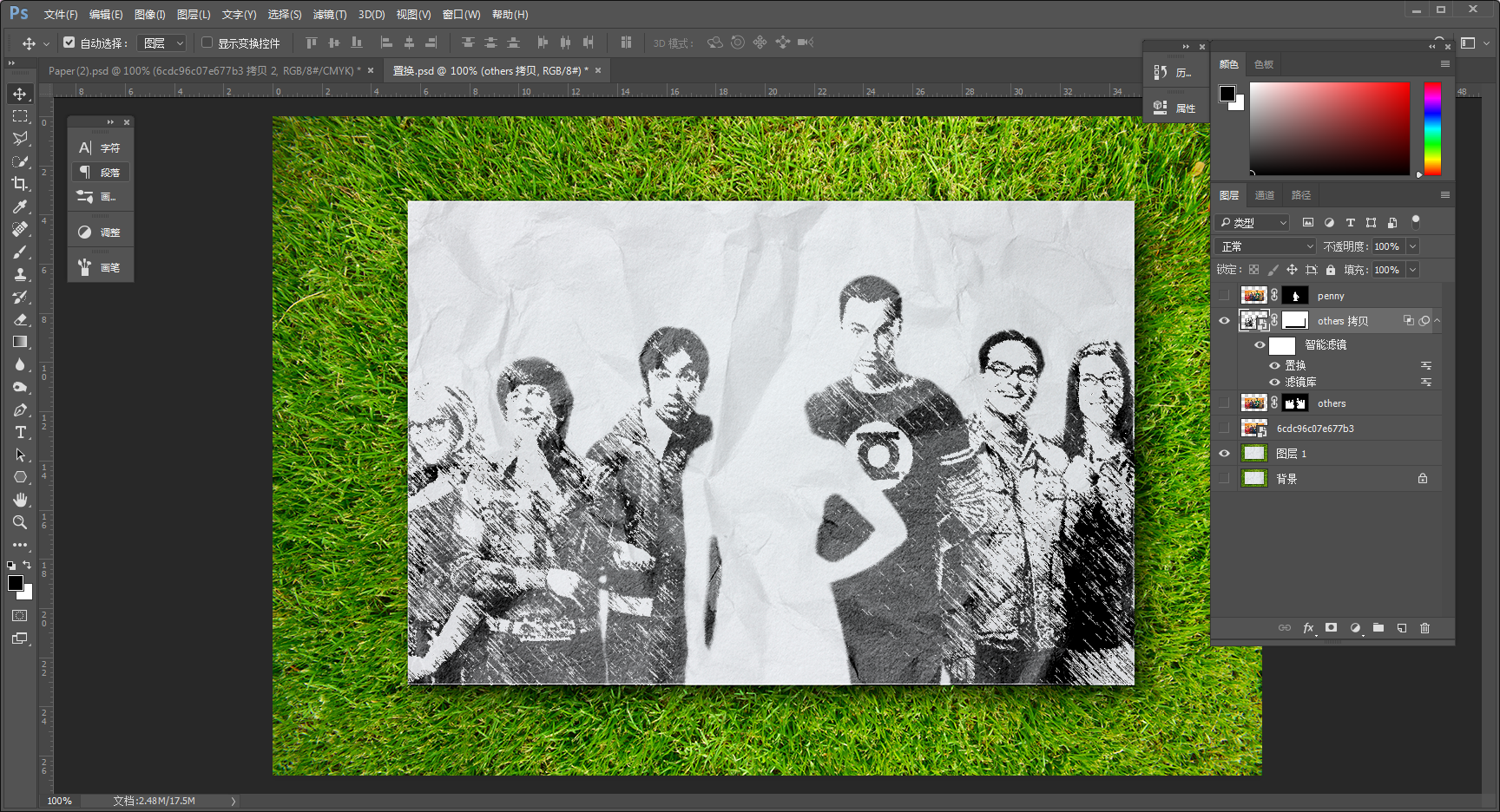Select the Crop tool

(20, 184)
